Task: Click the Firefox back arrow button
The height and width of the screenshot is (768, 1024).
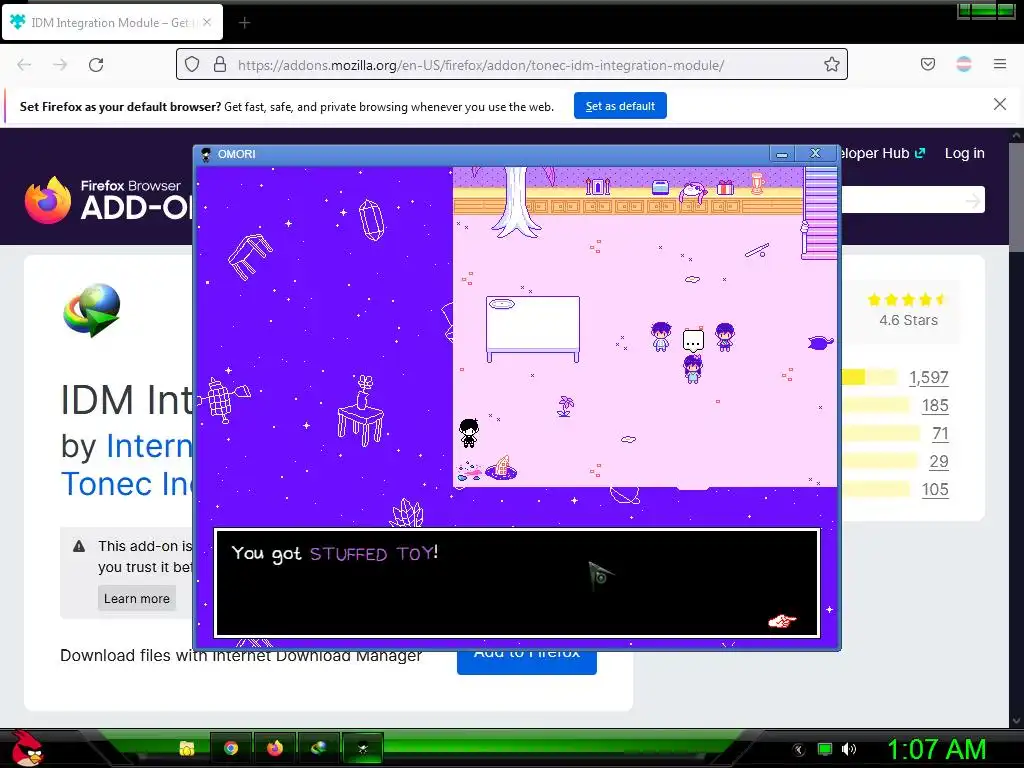Action: 24,65
